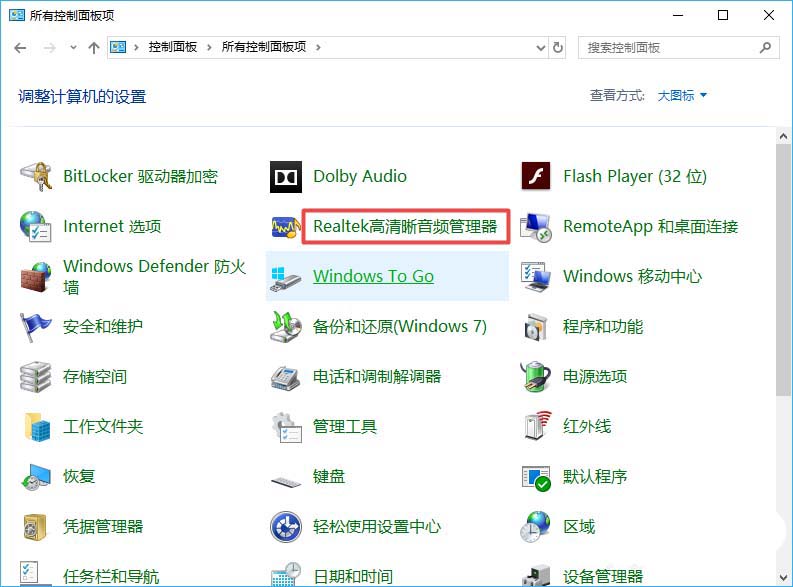
Task: Click the search magnifier icon
Action: pyautogui.click(x=766, y=48)
